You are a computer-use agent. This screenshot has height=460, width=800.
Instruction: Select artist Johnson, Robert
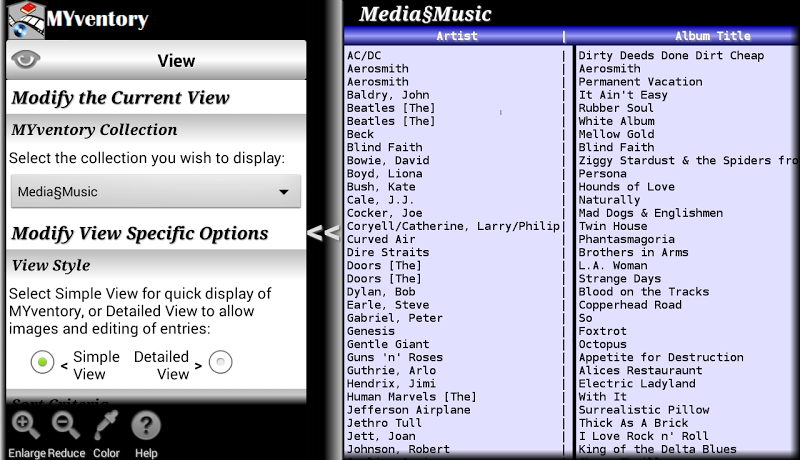[398, 449]
